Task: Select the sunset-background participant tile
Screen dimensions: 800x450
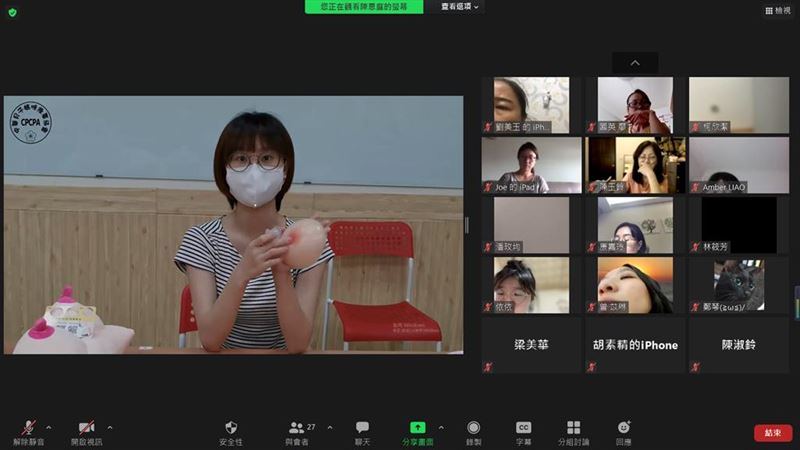Action: (635, 285)
